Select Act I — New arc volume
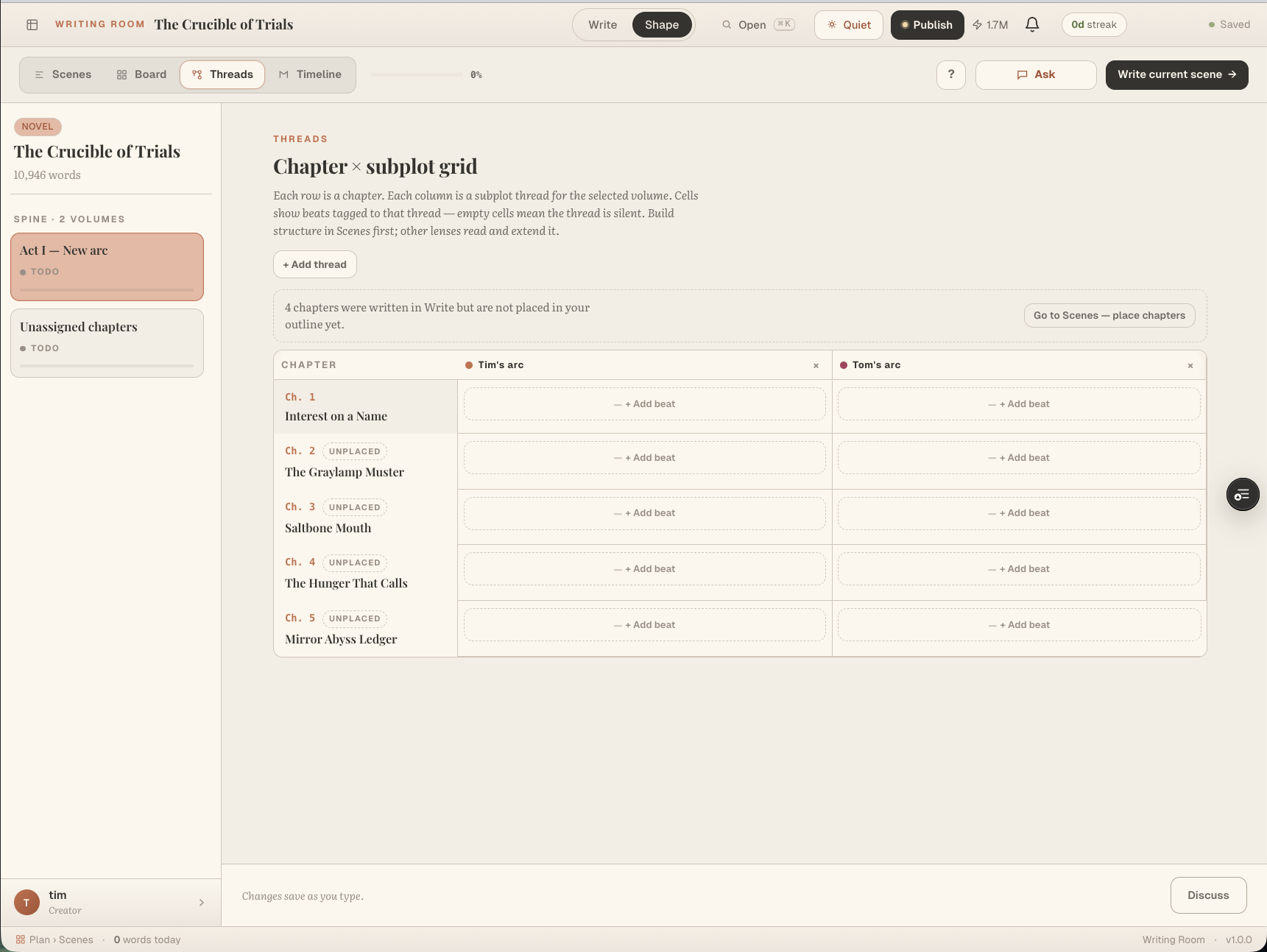The width and height of the screenshot is (1267, 952). pyautogui.click(x=107, y=267)
